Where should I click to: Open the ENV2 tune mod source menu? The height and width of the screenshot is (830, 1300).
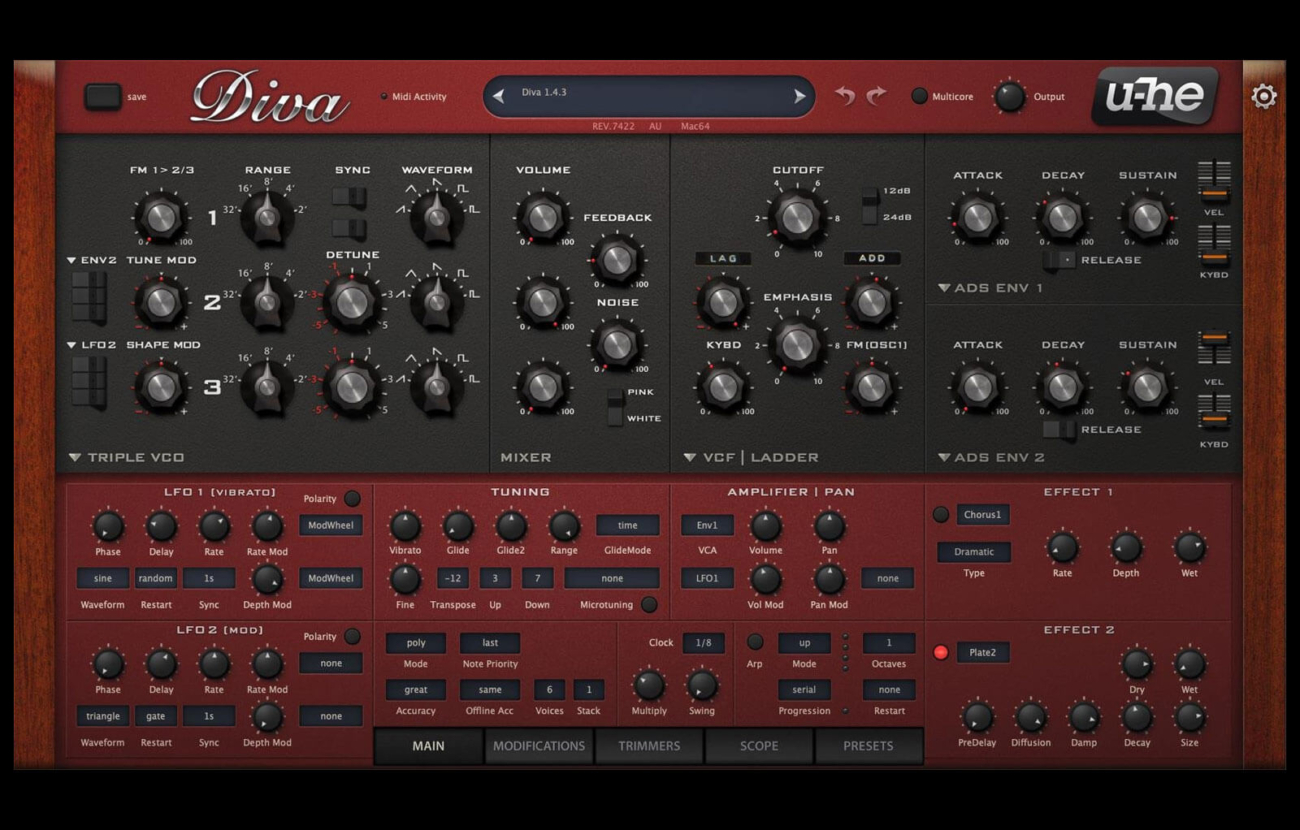(93, 261)
